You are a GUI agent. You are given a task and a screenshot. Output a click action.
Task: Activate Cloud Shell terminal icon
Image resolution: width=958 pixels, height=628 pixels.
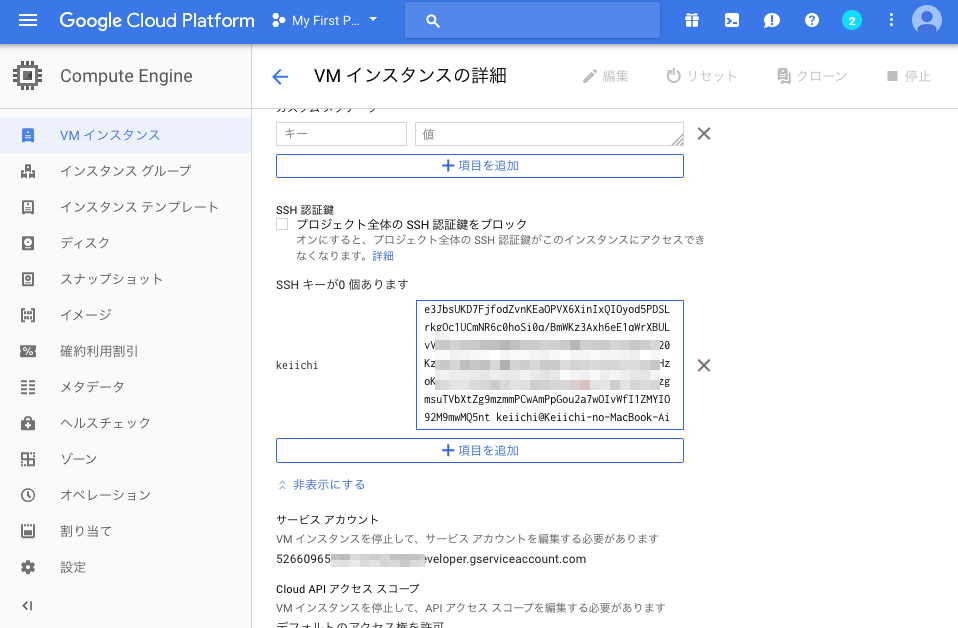(731, 20)
